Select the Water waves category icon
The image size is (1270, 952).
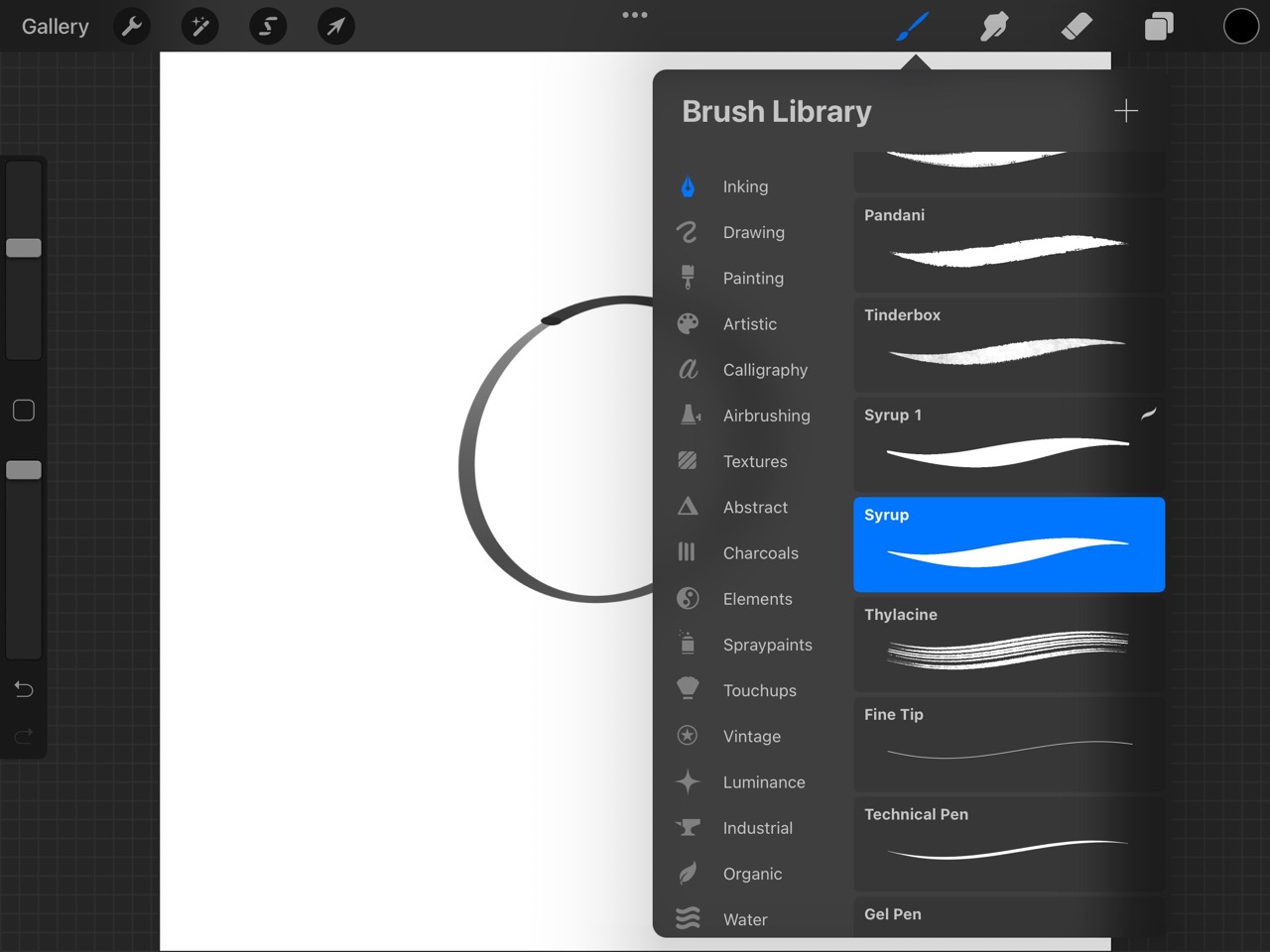click(688, 918)
